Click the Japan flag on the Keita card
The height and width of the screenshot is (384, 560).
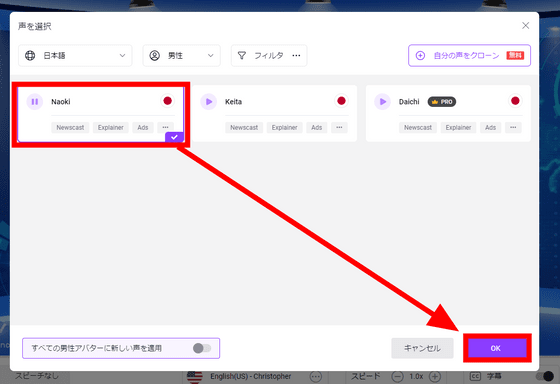coord(341,101)
